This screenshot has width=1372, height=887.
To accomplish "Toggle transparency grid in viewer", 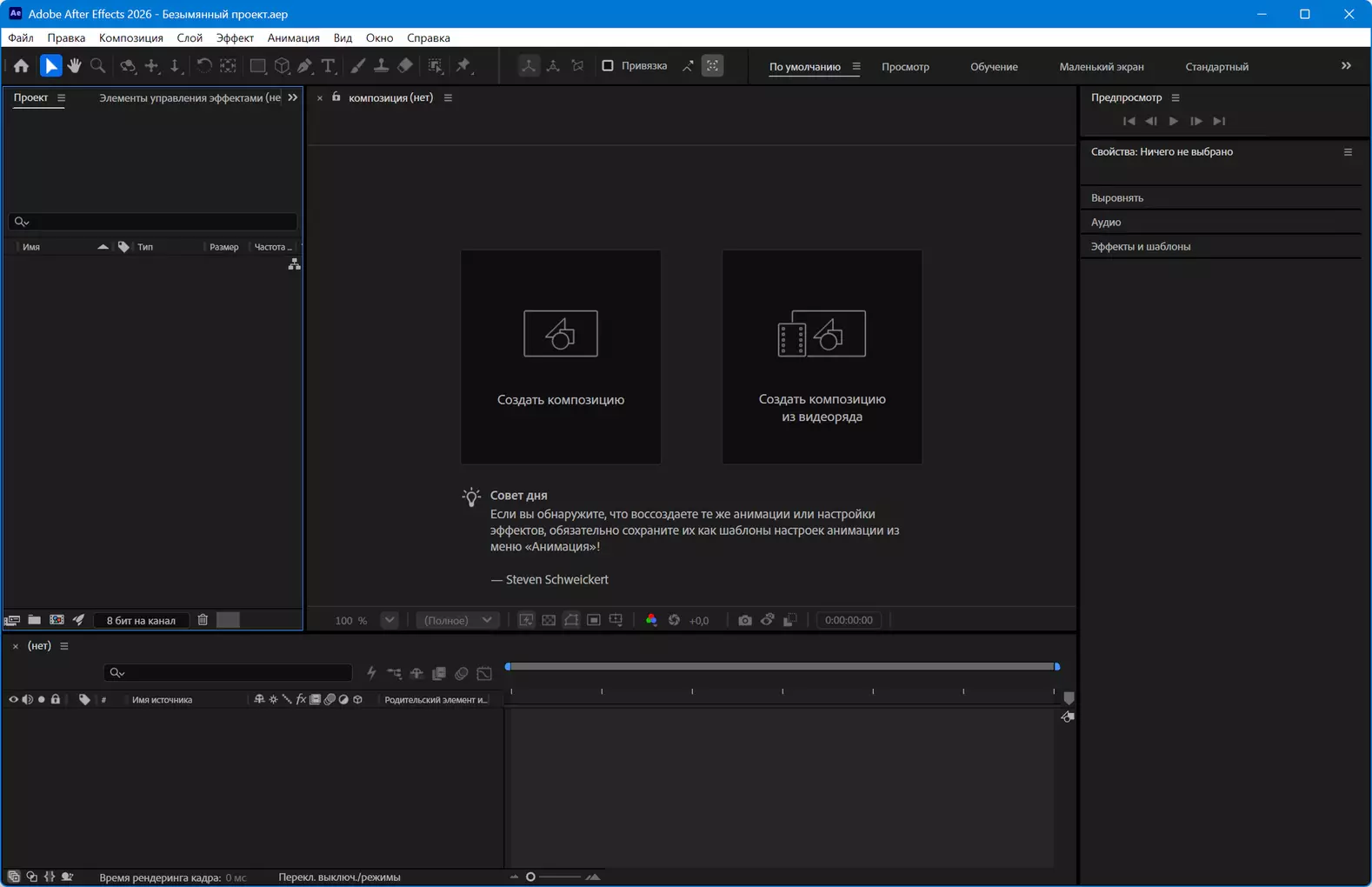I will 549,620.
